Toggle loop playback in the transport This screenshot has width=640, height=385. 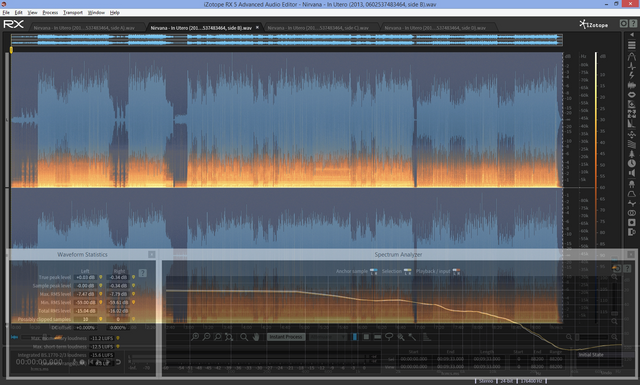click(118, 362)
